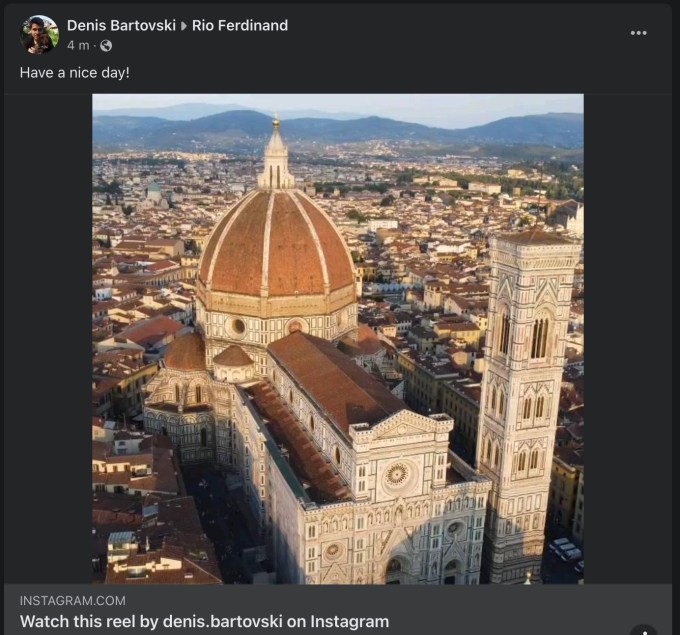The width and height of the screenshot is (680, 635).
Task: Click the globe public privacy icon
Action: [x=106, y=46]
